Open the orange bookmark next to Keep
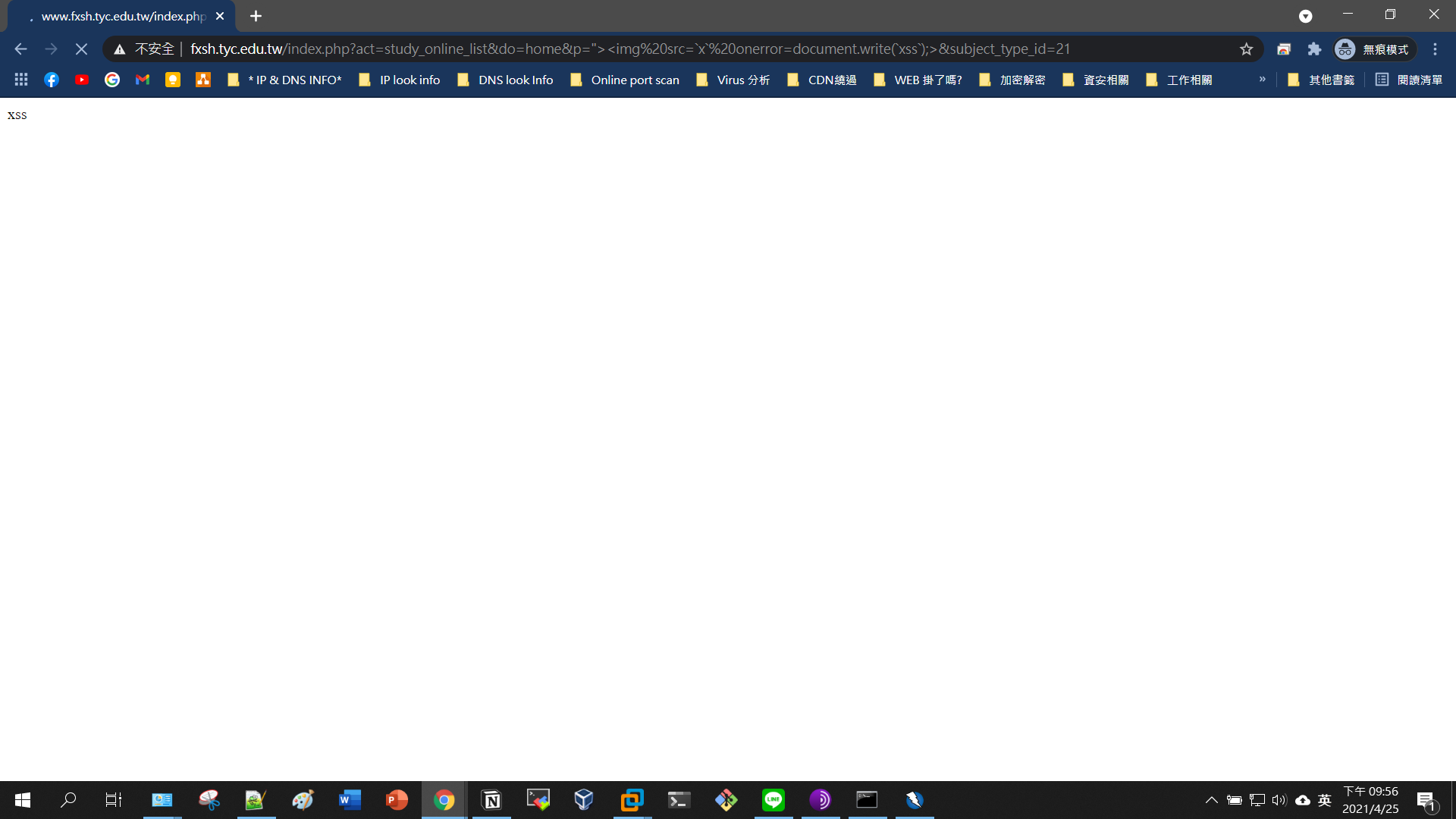1456x819 pixels. pyautogui.click(x=203, y=80)
